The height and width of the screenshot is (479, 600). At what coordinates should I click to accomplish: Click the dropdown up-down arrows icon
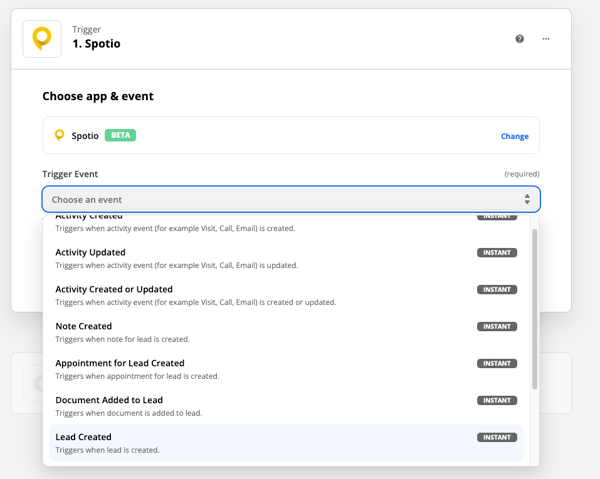pos(527,199)
